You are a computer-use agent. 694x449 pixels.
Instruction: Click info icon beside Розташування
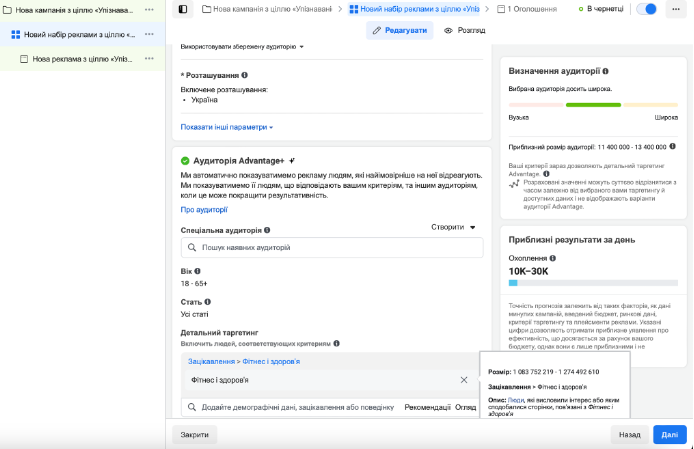click(244, 75)
